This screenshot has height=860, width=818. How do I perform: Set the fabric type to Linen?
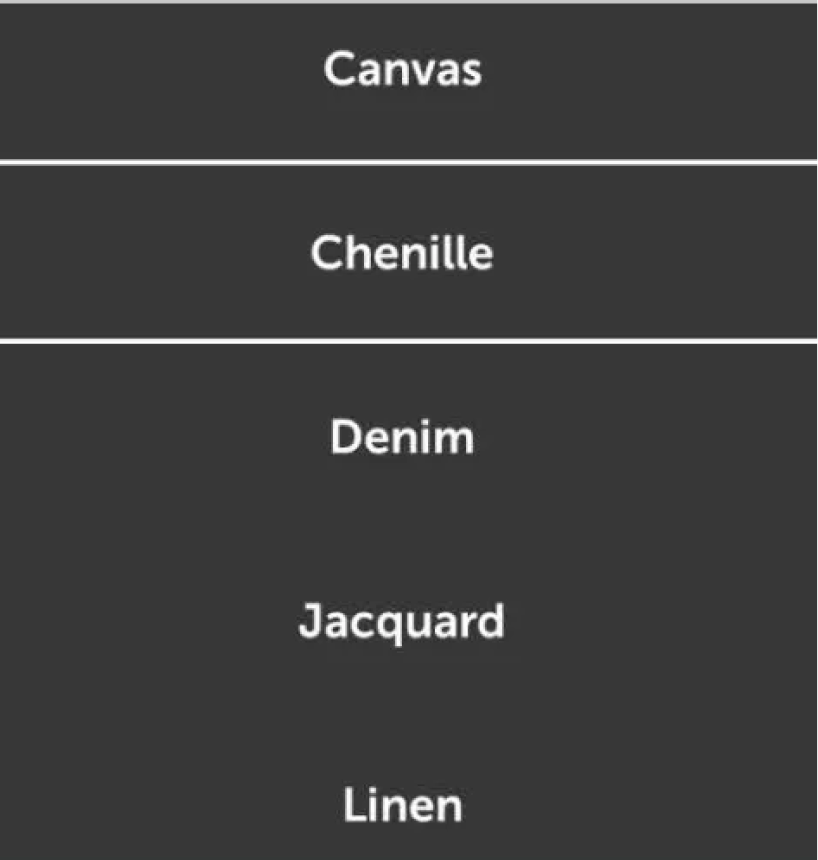[402, 806]
